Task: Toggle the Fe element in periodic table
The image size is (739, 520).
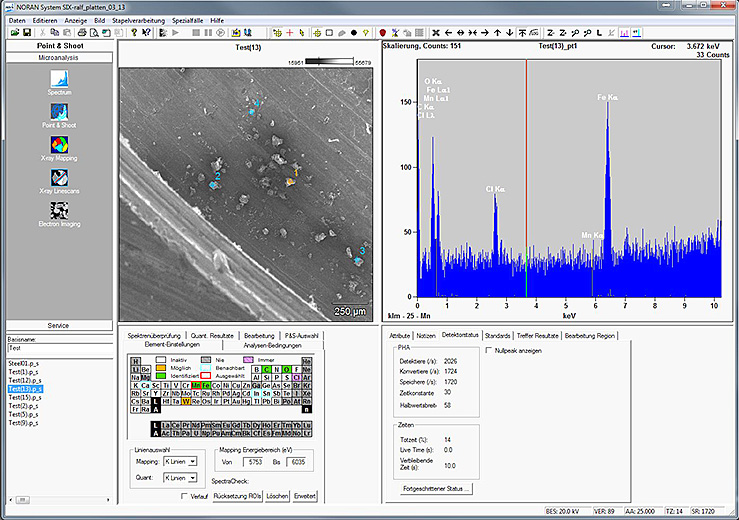Action: tap(205, 385)
